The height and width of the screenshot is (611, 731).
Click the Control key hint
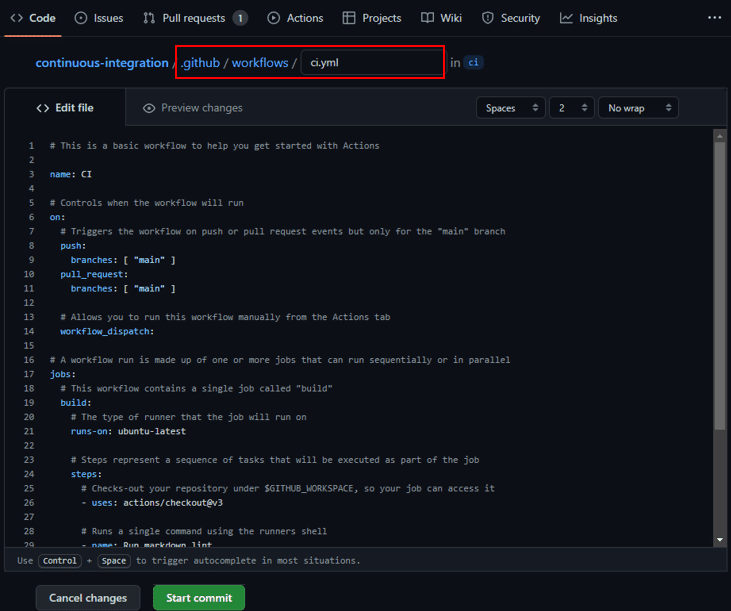click(x=60, y=561)
